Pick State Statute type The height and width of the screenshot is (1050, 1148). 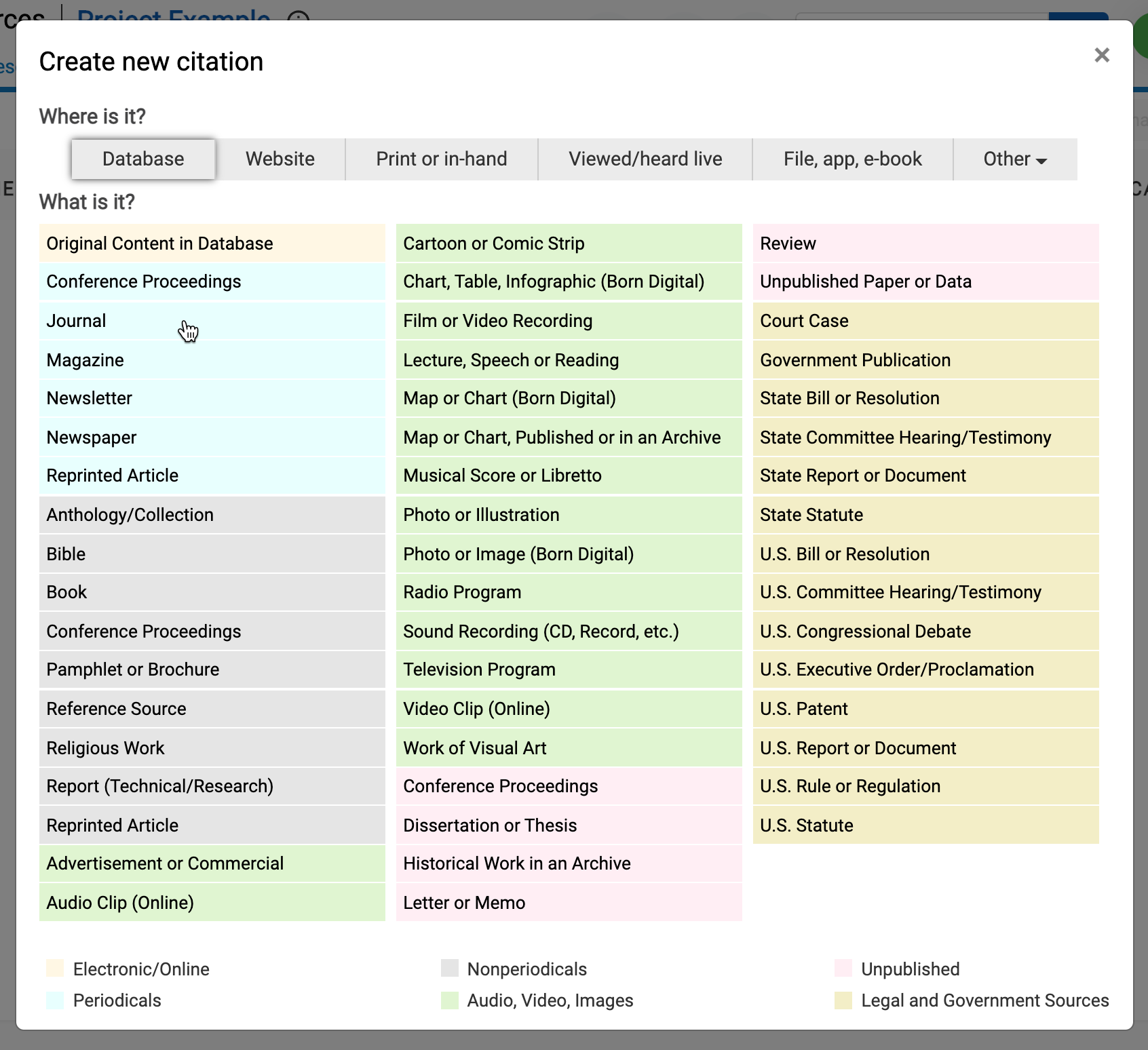[x=926, y=515]
